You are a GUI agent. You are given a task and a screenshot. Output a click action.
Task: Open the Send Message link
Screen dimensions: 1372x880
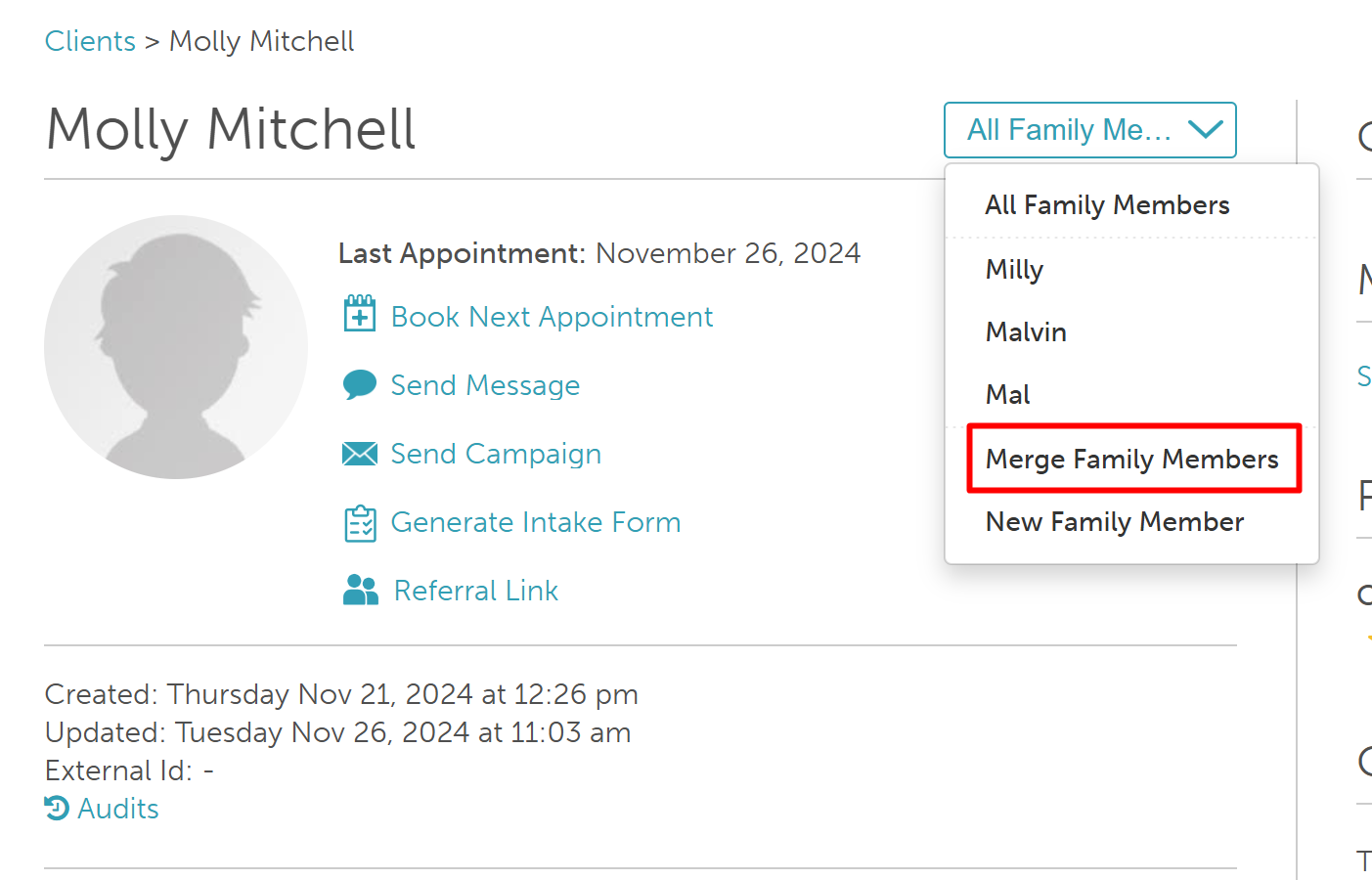[485, 385]
